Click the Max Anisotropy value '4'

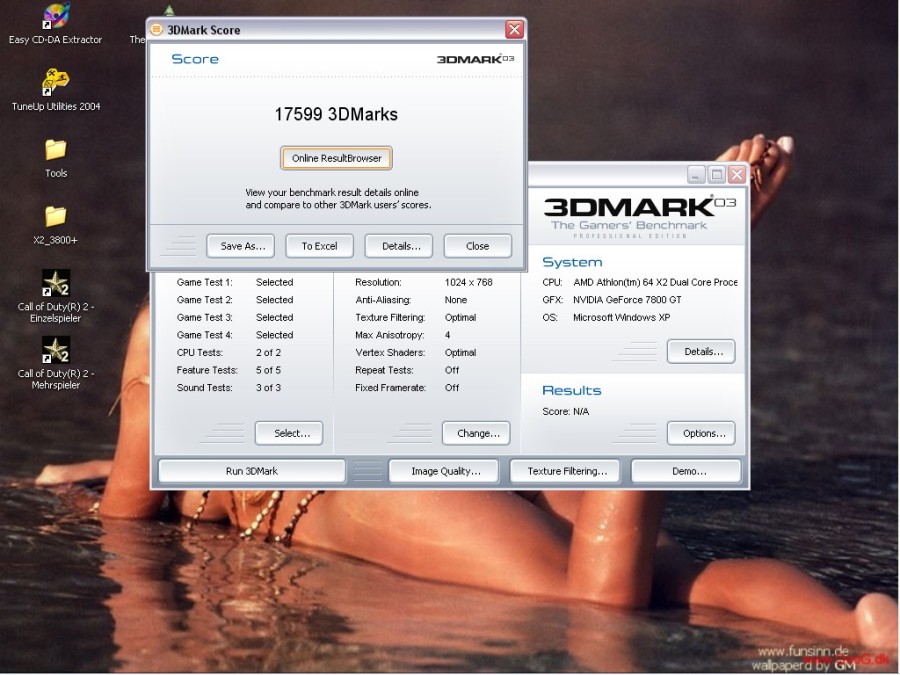(447, 335)
